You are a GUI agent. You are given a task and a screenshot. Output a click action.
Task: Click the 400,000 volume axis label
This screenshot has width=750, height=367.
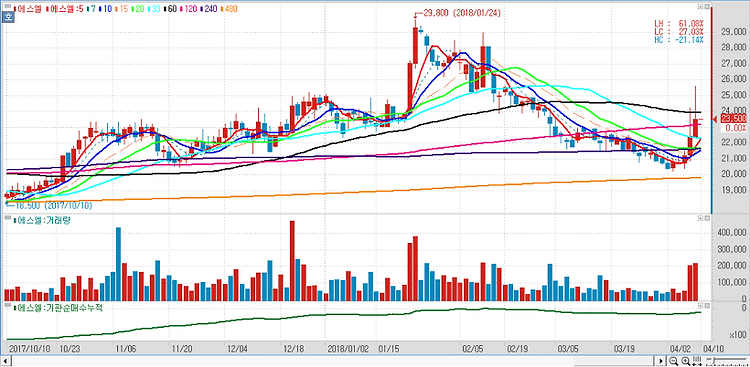pos(731,232)
